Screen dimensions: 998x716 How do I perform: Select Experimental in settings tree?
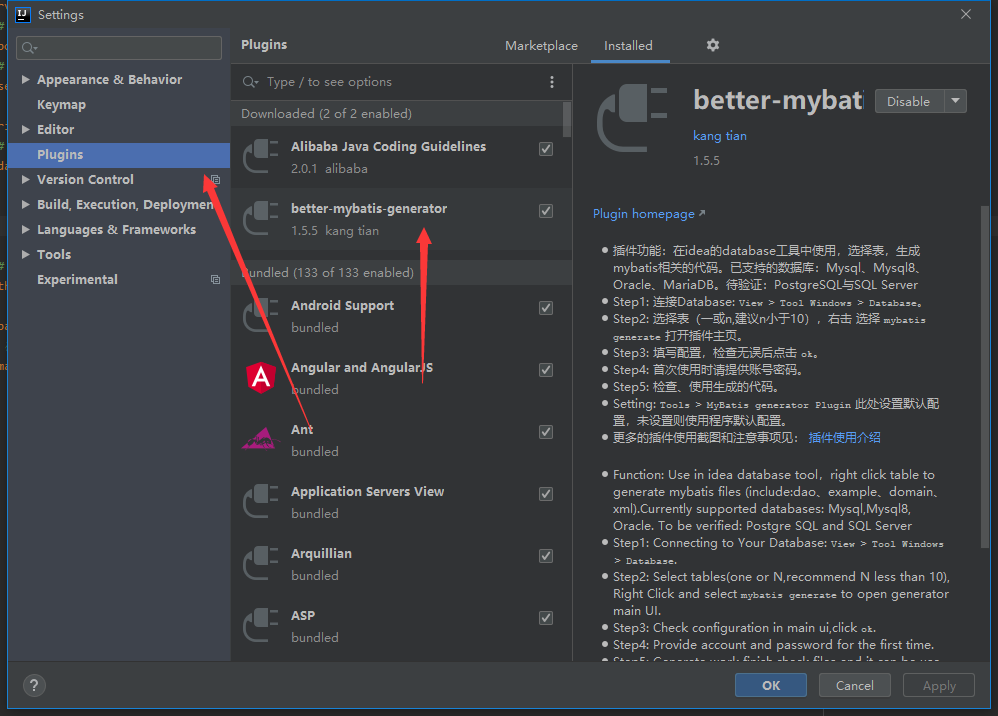(77, 279)
